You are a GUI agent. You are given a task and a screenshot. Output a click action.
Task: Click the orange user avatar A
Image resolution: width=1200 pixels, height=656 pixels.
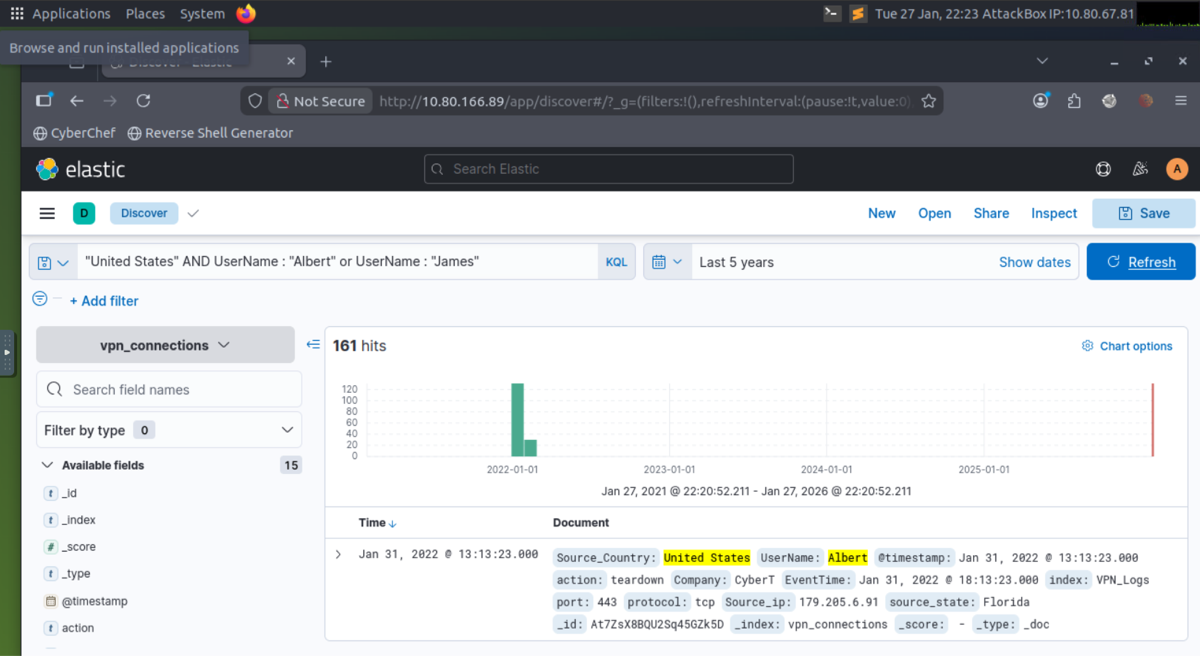tap(1177, 169)
